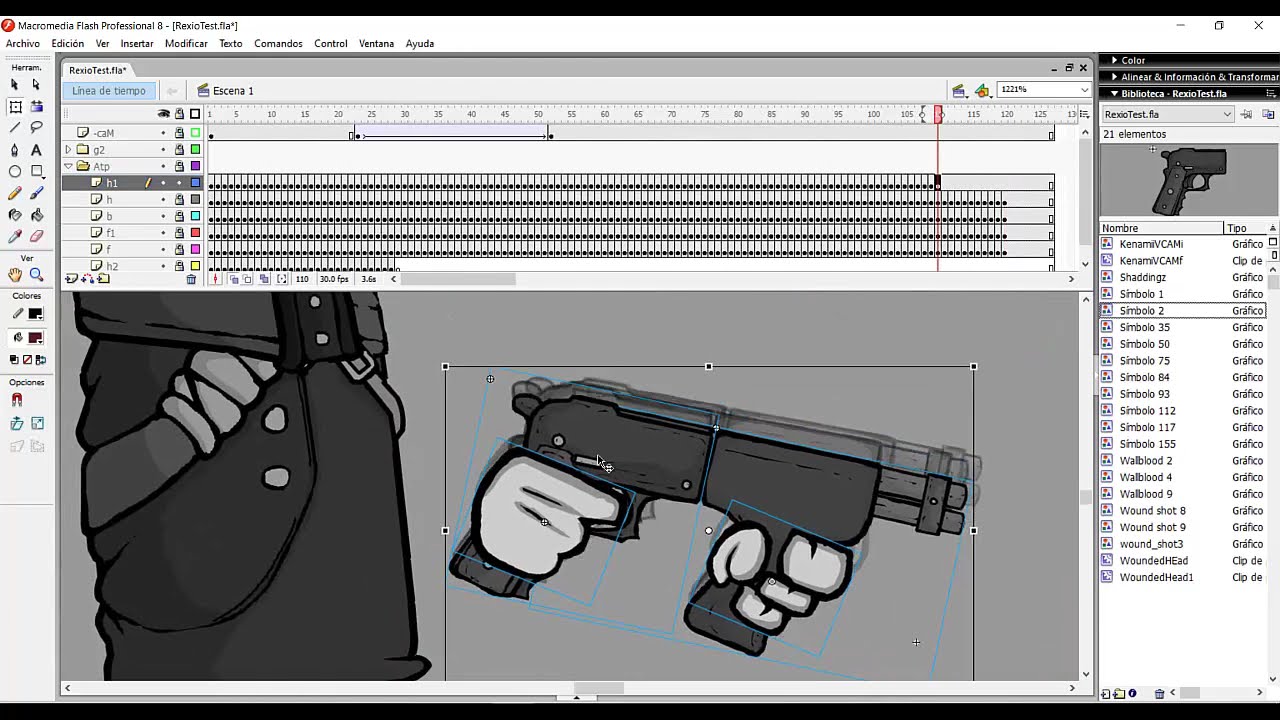Open the Modificar menu

pyautogui.click(x=186, y=44)
